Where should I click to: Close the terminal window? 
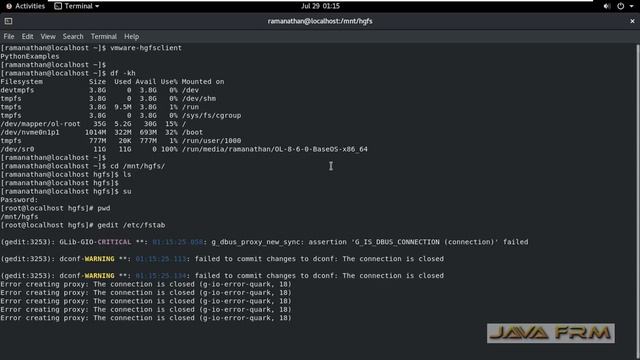[x=632, y=21]
